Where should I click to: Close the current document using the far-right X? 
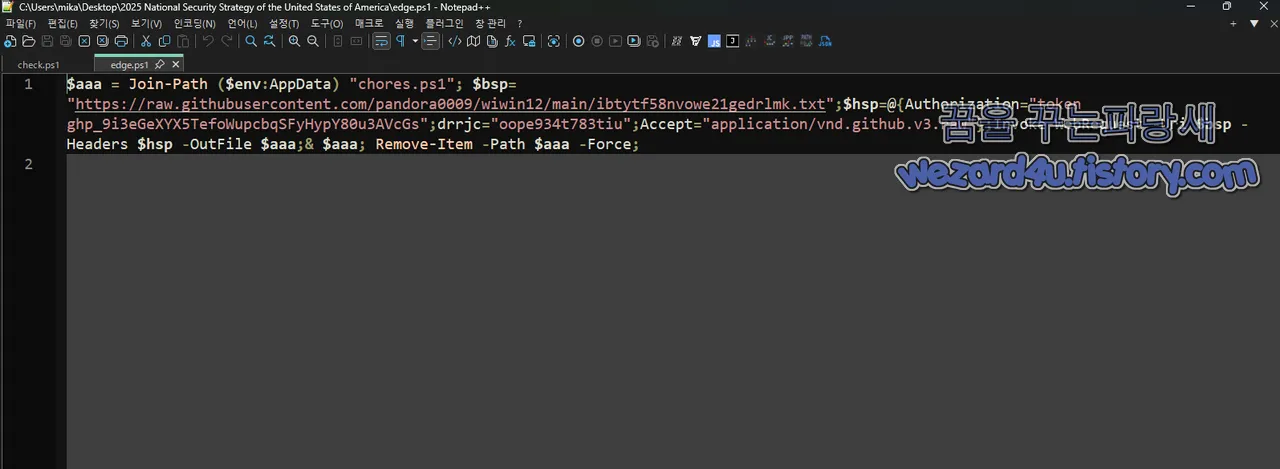pos(1273,23)
